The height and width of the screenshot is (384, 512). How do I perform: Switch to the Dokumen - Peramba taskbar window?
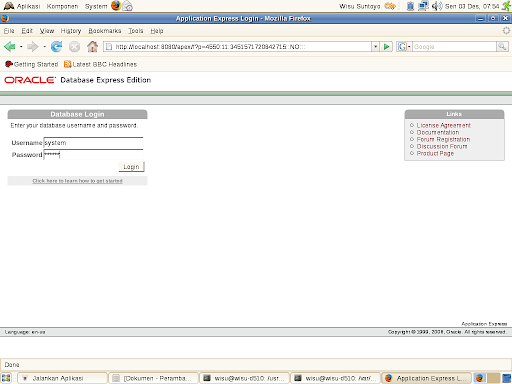pyautogui.click(x=153, y=378)
